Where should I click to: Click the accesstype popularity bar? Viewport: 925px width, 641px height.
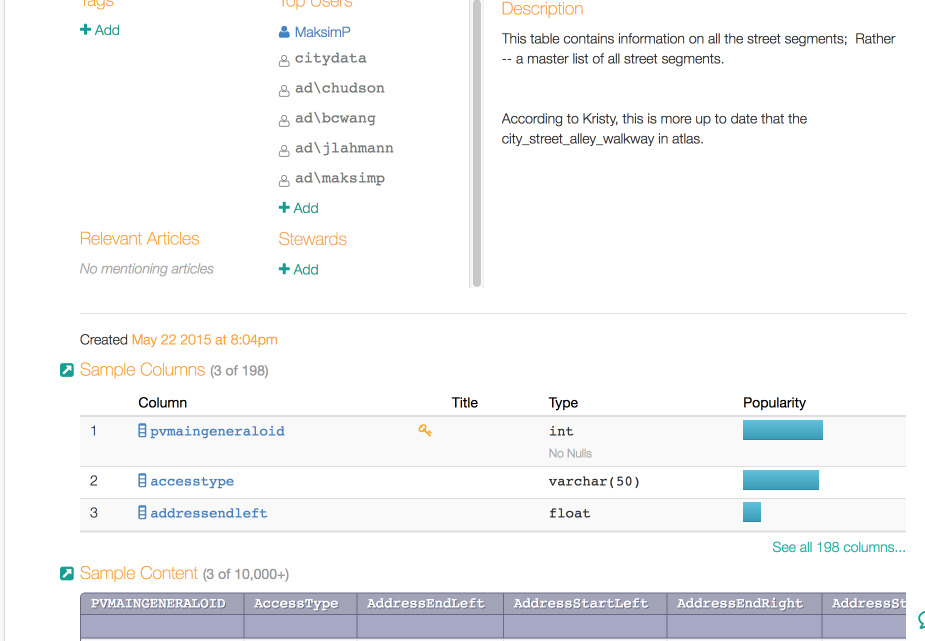coord(780,481)
